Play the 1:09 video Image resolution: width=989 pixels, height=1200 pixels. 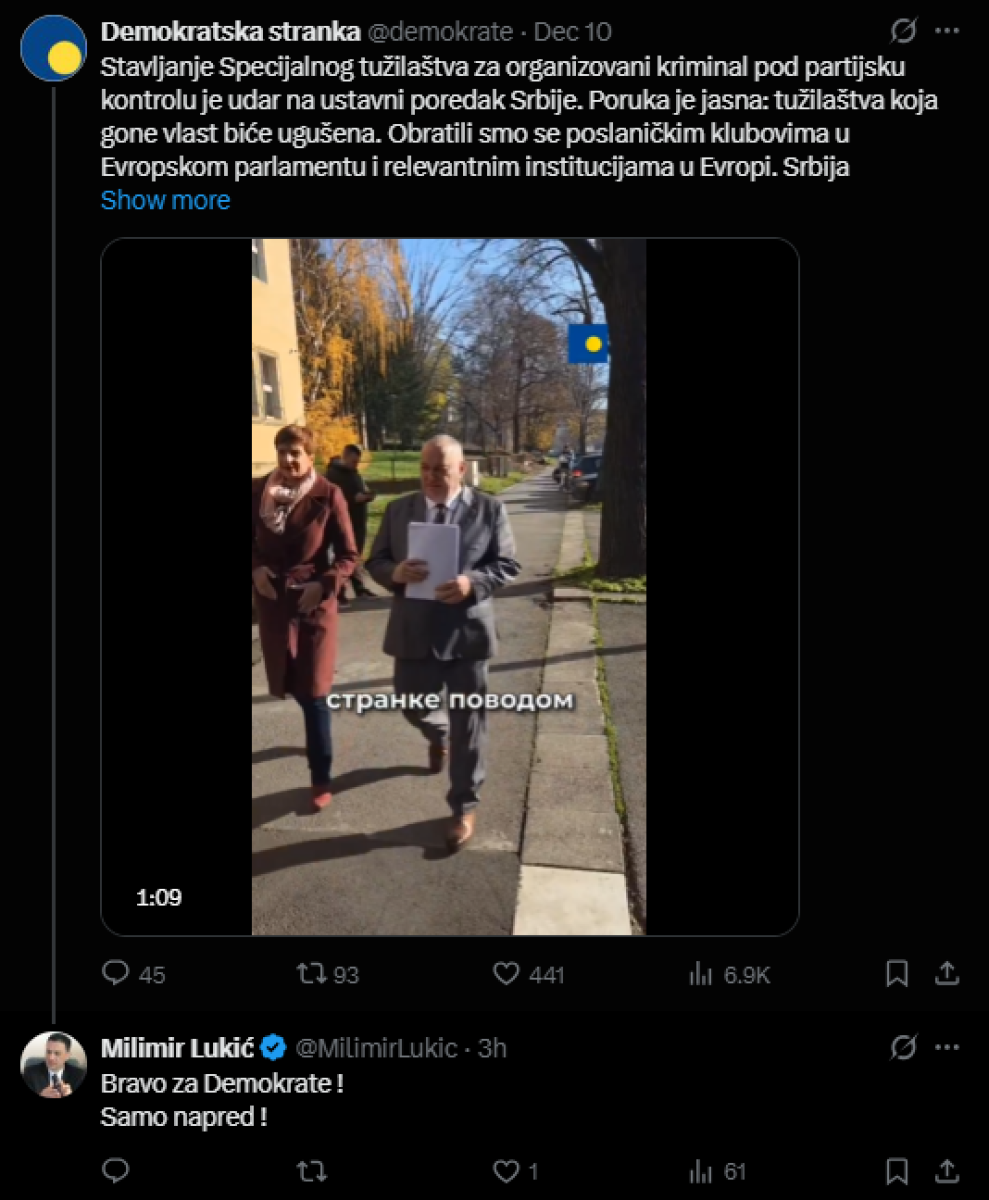point(449,587)
